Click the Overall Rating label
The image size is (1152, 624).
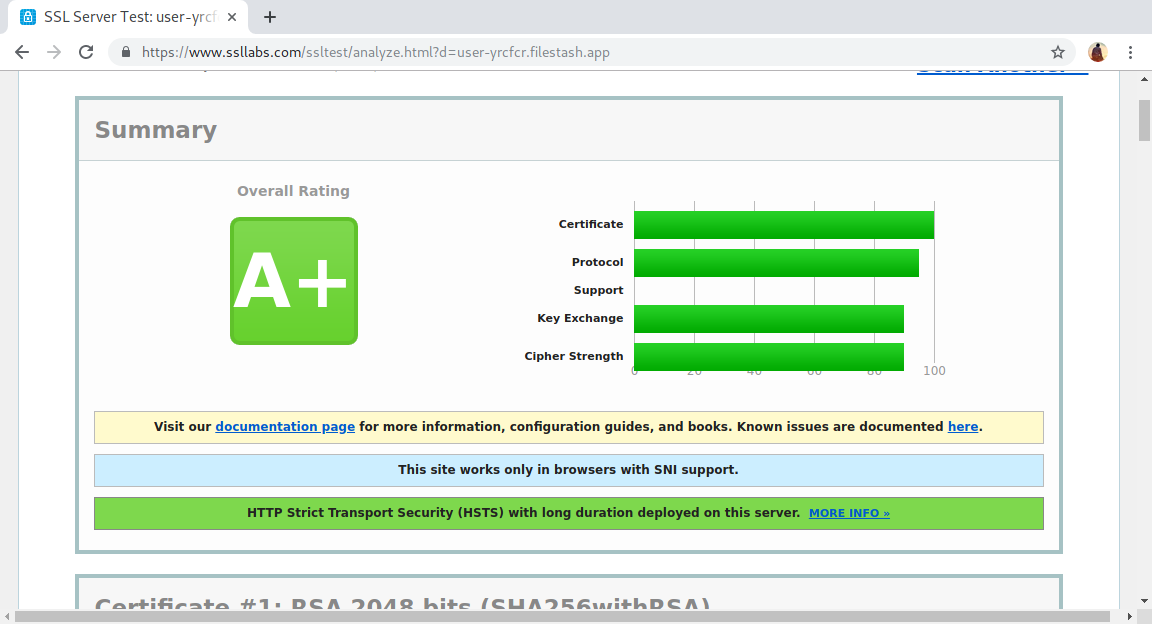293,191
